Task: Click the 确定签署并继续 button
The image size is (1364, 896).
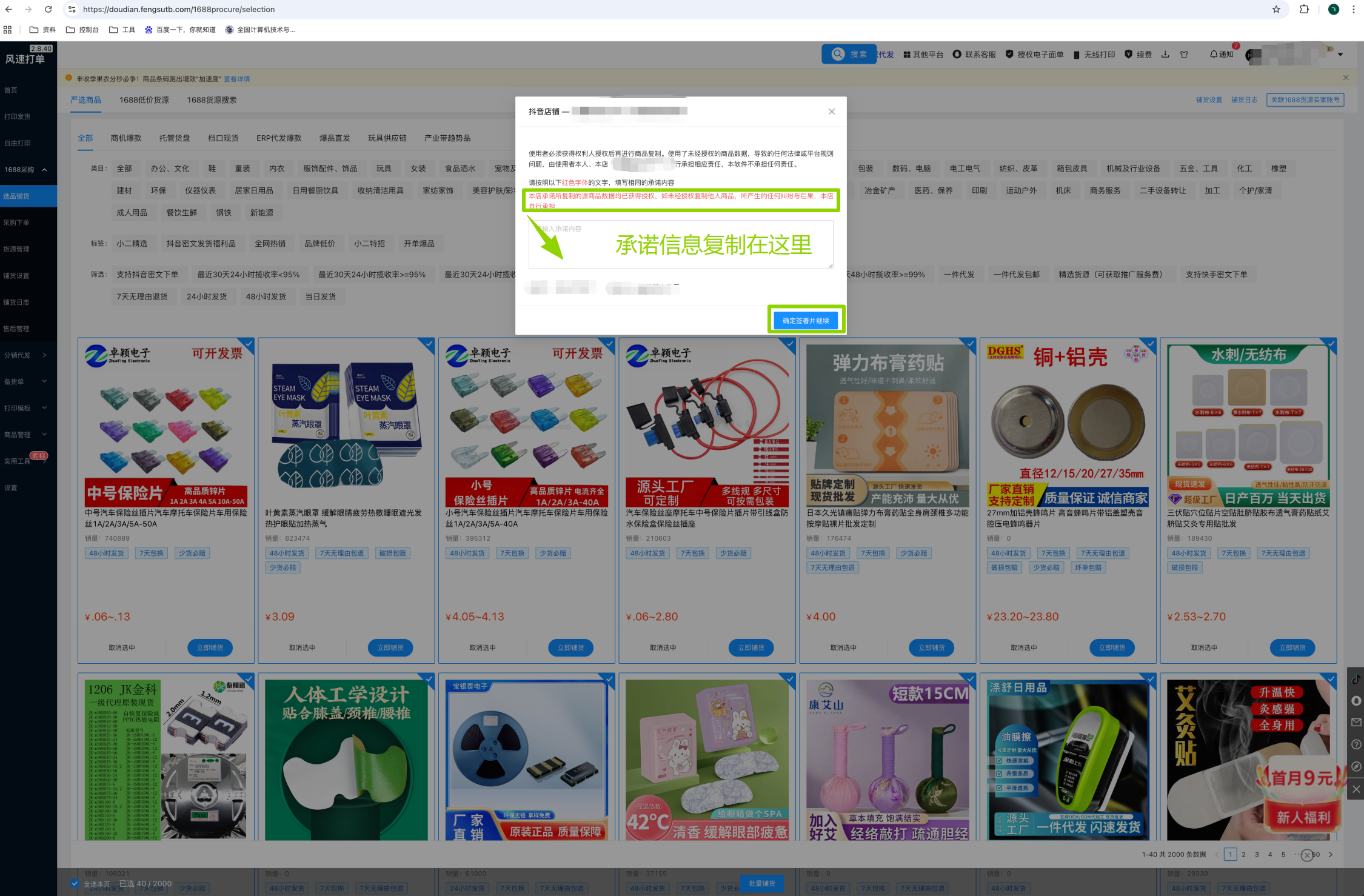Action: (806, 321)
